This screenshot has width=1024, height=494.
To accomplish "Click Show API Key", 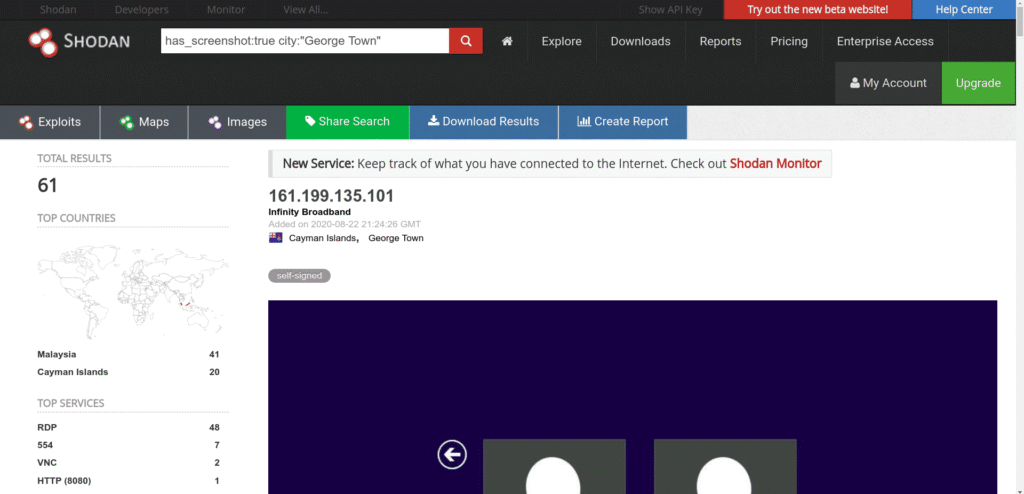I will 670,10.
